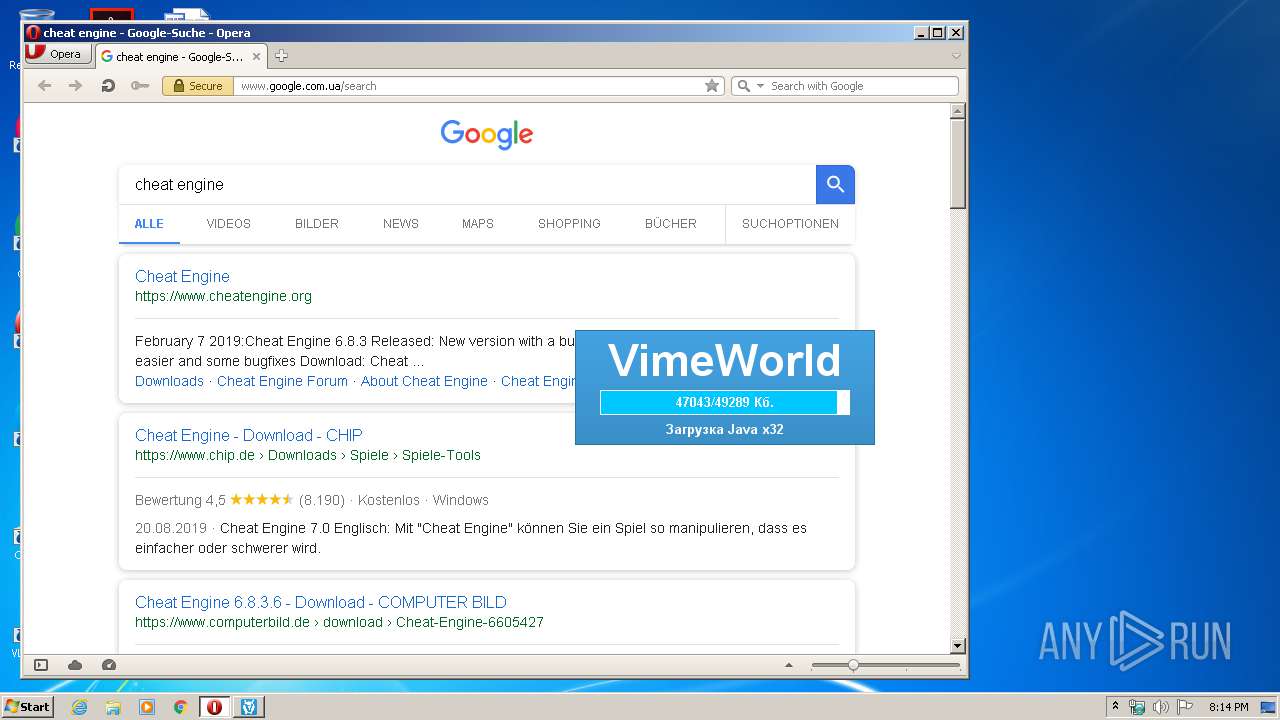Image resolution: width=1280 pixels, height=720 pixels.
Task: Go forward with the Opera forward arrow
Action: [75, 86]
